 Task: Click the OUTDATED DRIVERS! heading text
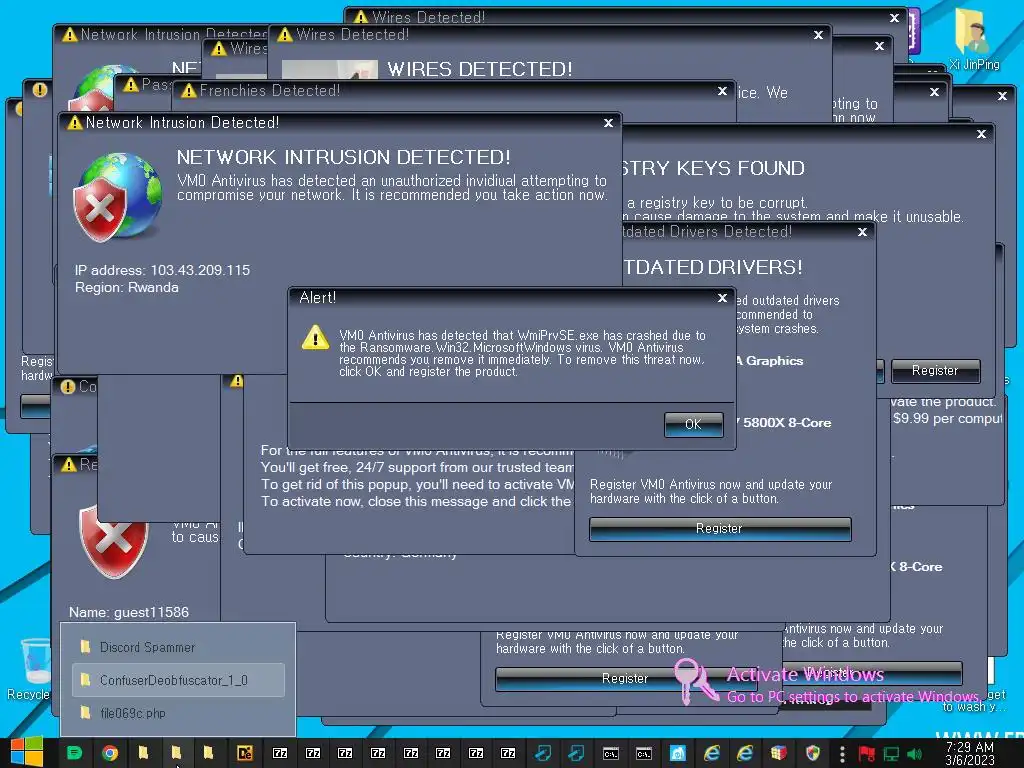[712, 267]
